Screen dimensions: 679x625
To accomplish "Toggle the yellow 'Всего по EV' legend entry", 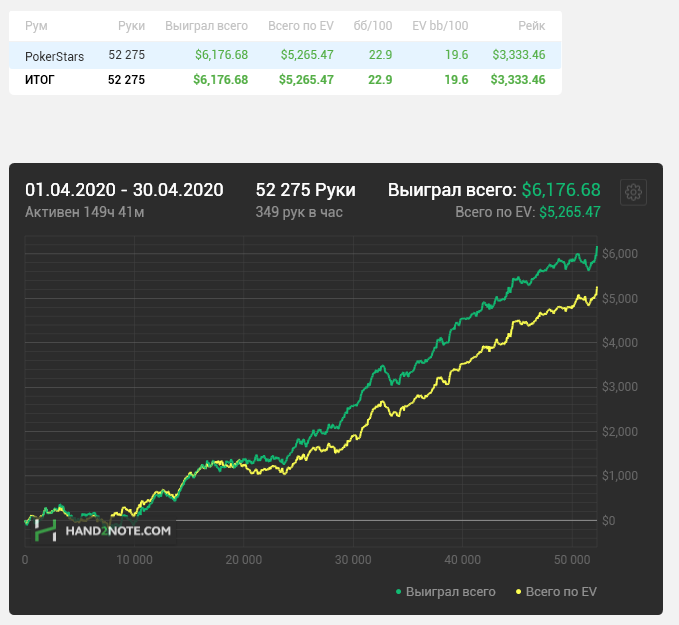I will click(x=556, y=592).
